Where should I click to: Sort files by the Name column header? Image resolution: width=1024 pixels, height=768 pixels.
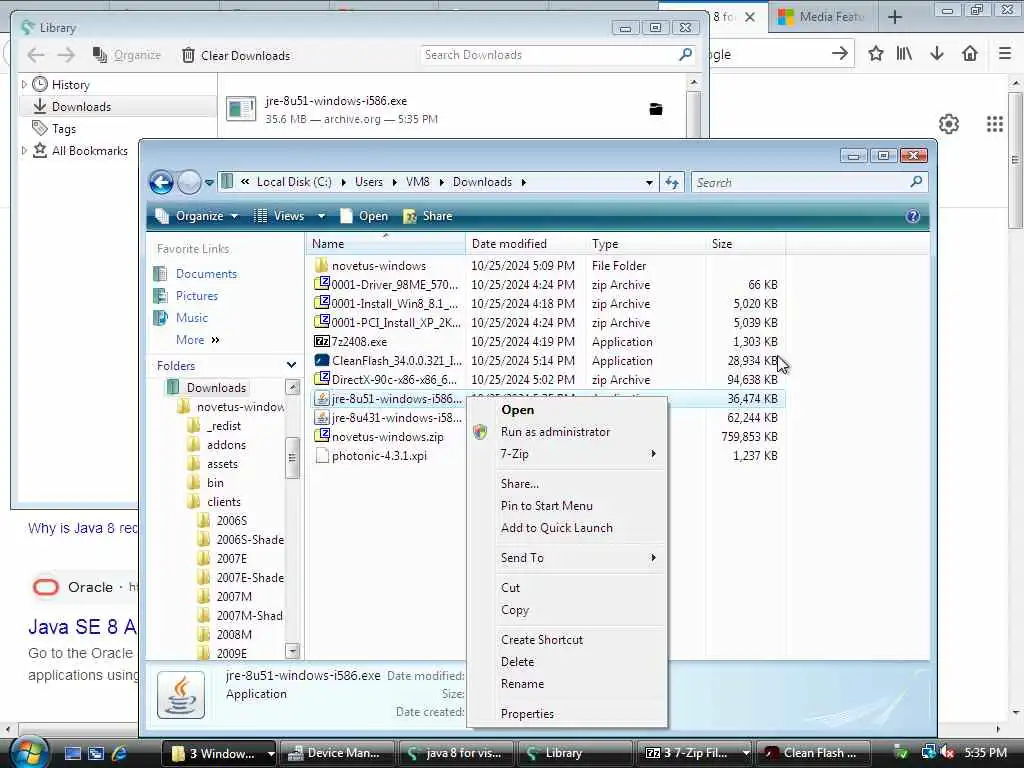385,244
